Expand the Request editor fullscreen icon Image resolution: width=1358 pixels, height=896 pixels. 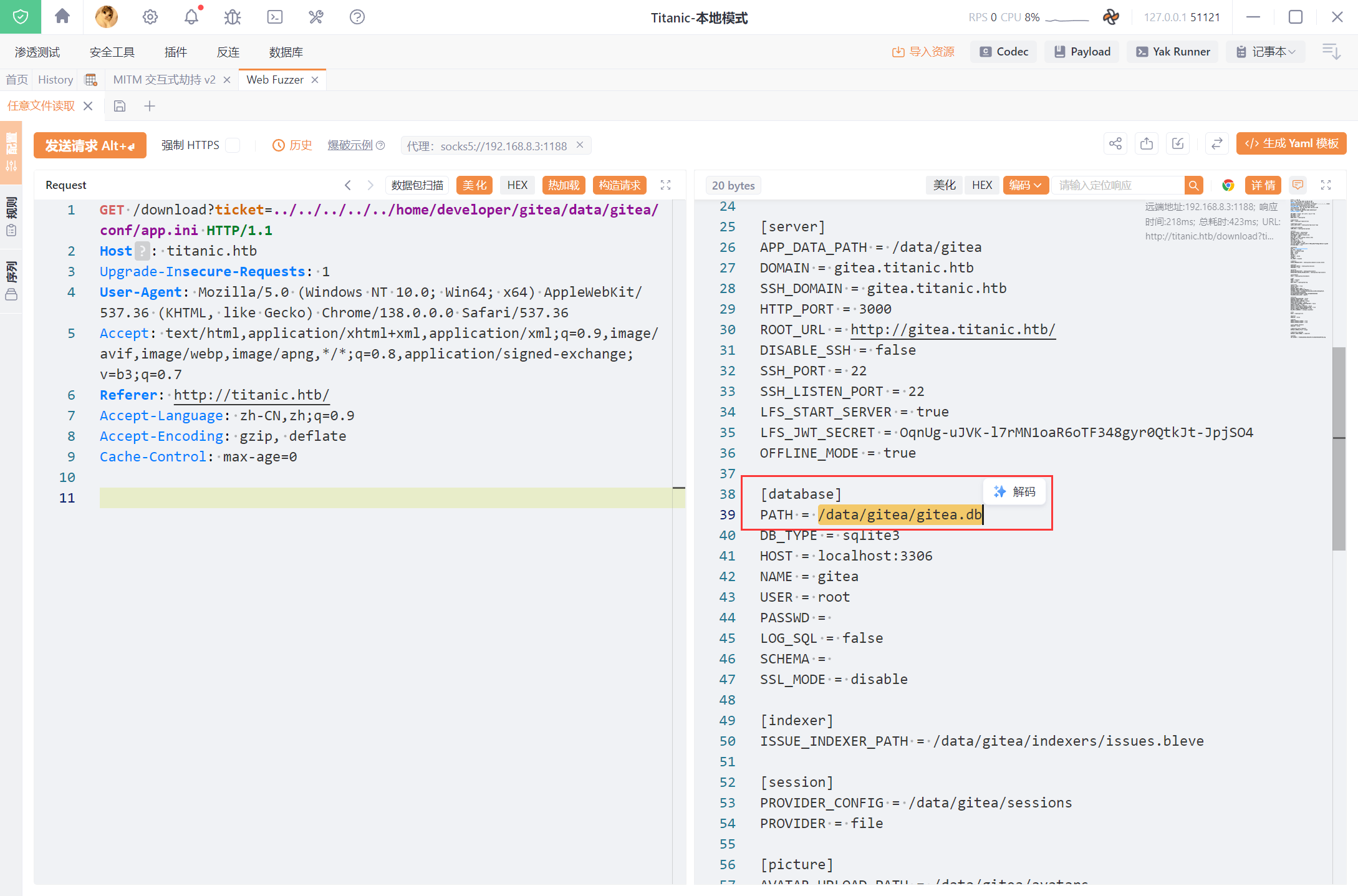(x=666, y=185)
